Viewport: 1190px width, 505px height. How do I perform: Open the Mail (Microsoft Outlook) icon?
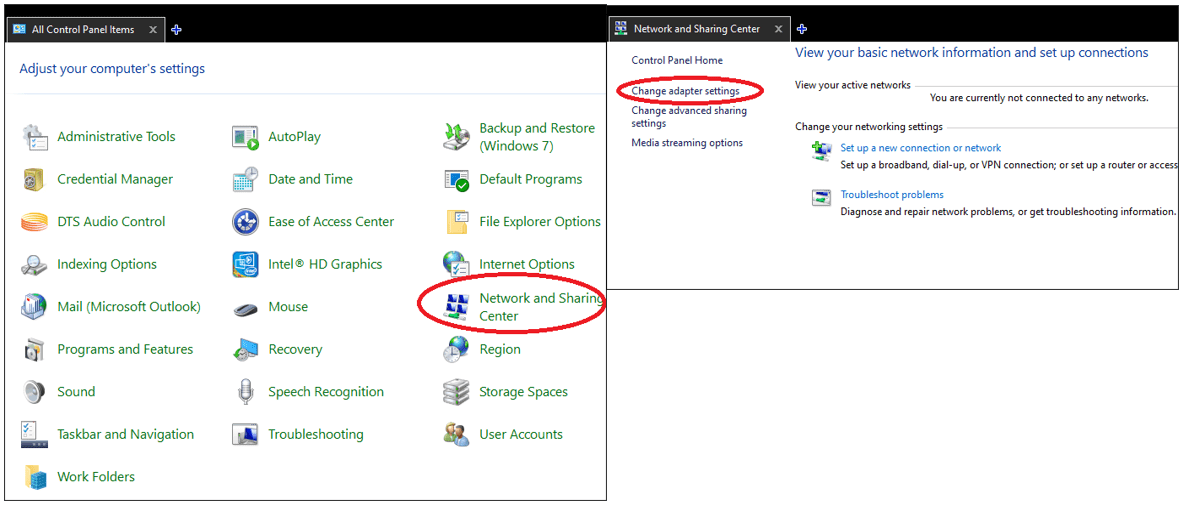click(36, 307)
